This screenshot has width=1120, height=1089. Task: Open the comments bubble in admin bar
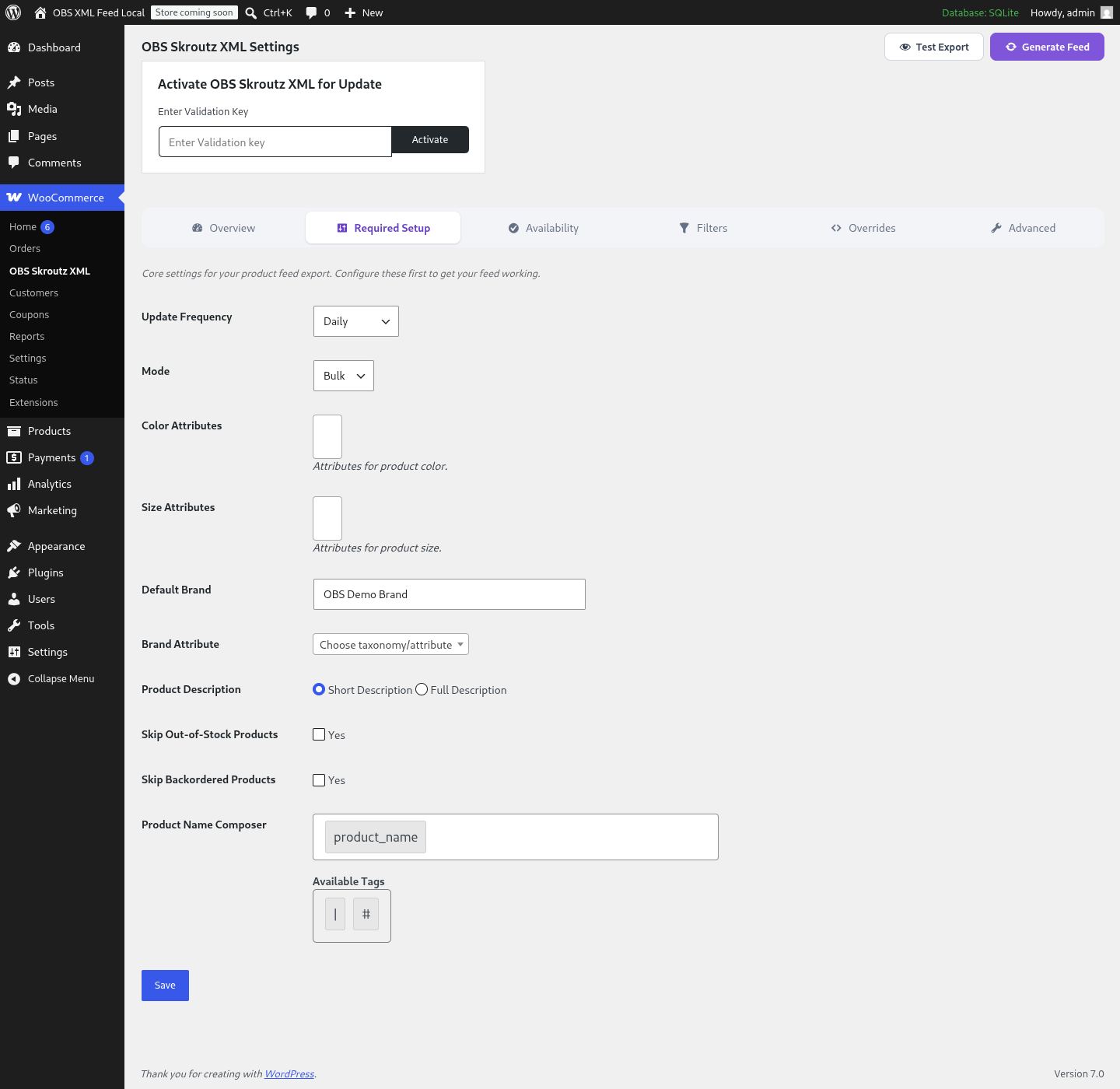coord(311,12)
